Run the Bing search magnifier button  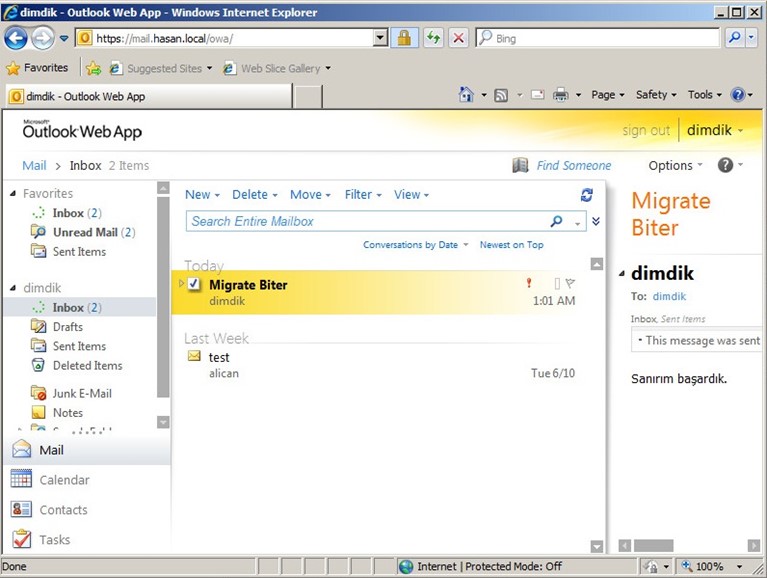[x=734, y=38]
